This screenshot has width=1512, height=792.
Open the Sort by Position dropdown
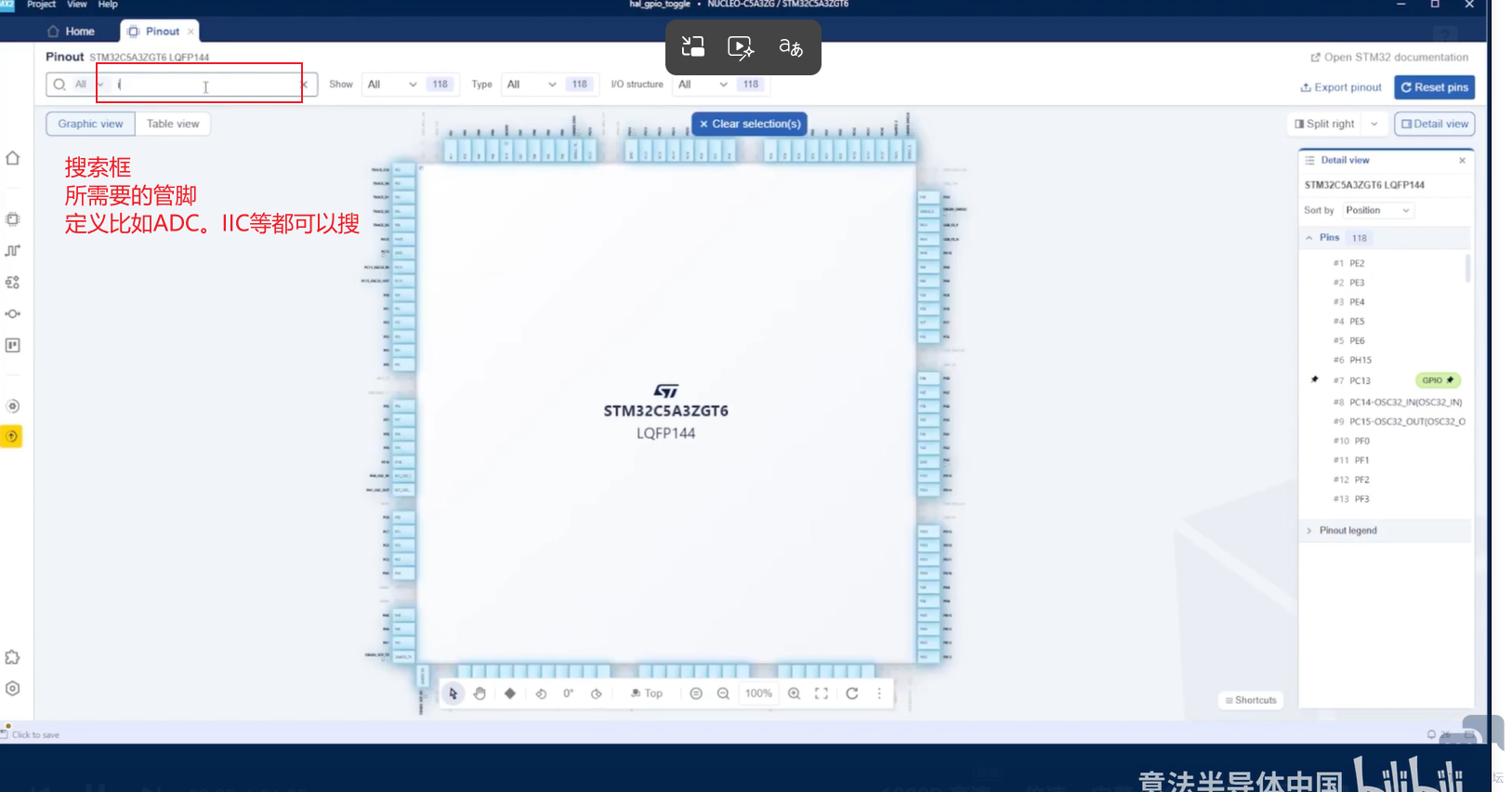point(1378,211)
